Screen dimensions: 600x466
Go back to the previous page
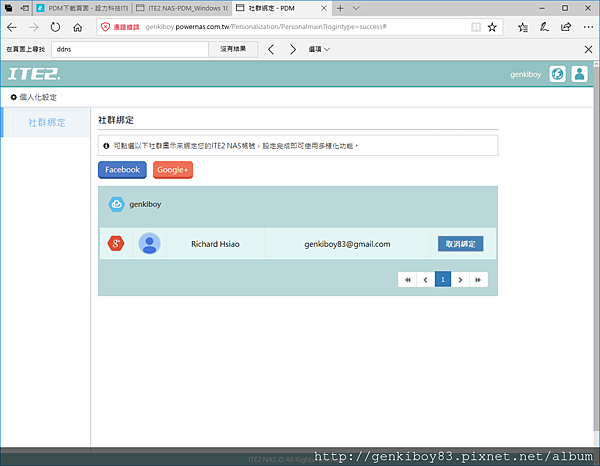[12, 27]
